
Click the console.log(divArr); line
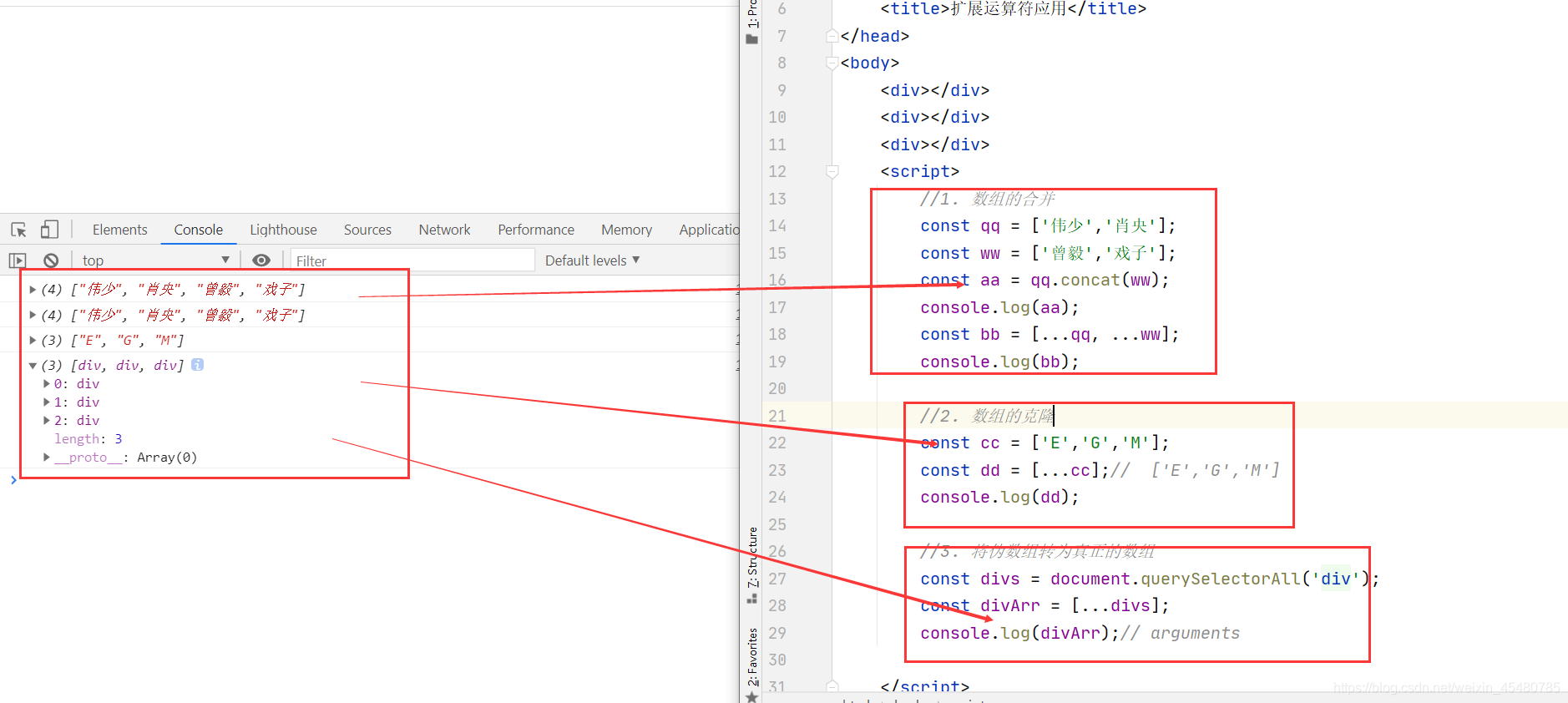click(x=1080, y=633)
